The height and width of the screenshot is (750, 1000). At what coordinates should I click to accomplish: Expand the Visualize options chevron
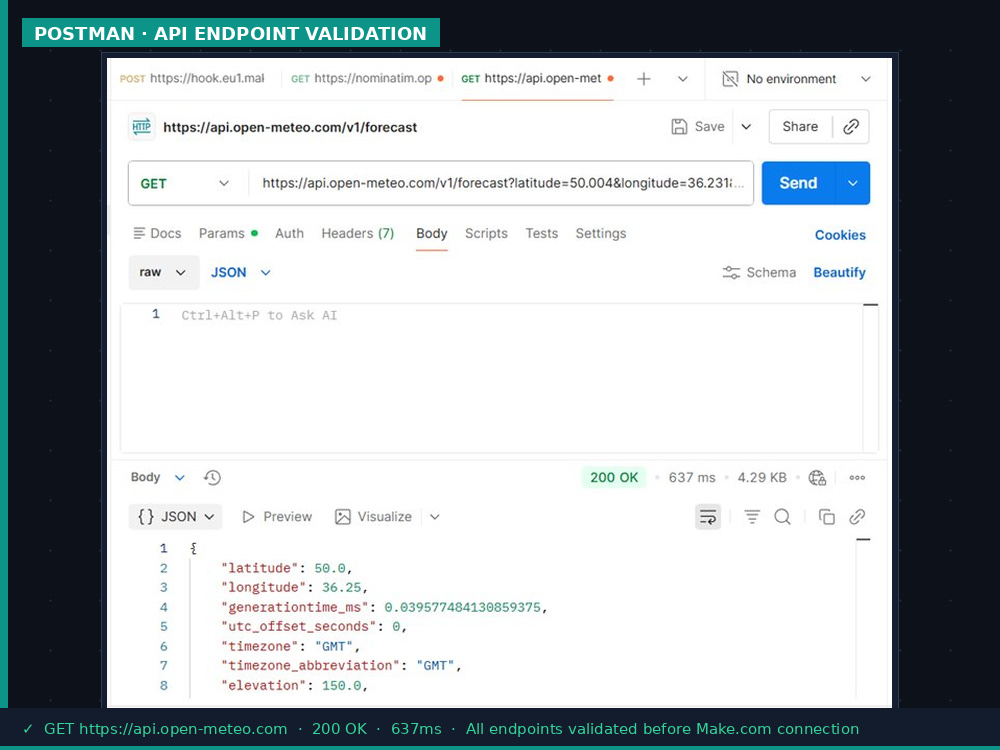point(435,517)
